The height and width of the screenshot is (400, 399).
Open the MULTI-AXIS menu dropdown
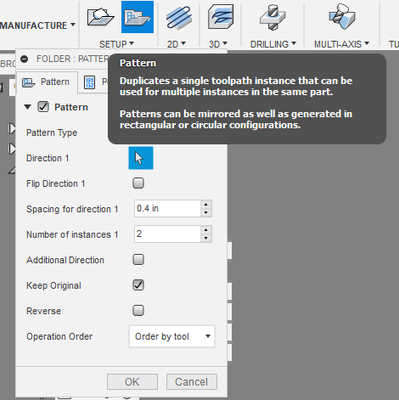click(x=341, y=44)
